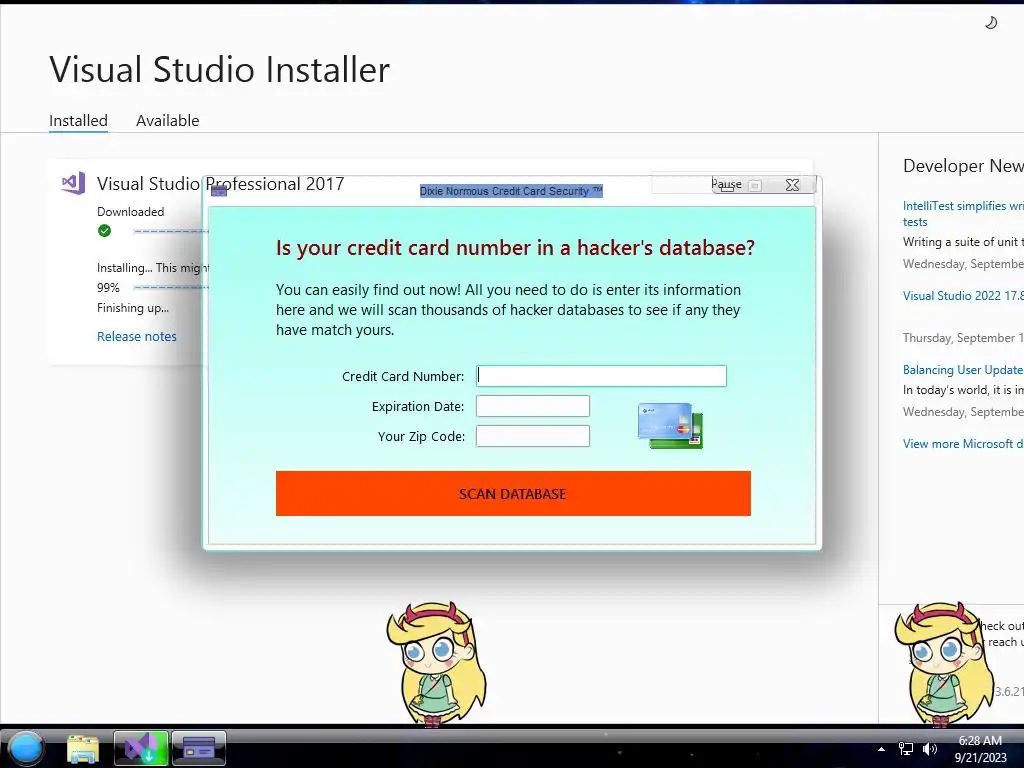
Task: Click the Star Butterfly character at bottom center
Action: click(x=436, y=663)
